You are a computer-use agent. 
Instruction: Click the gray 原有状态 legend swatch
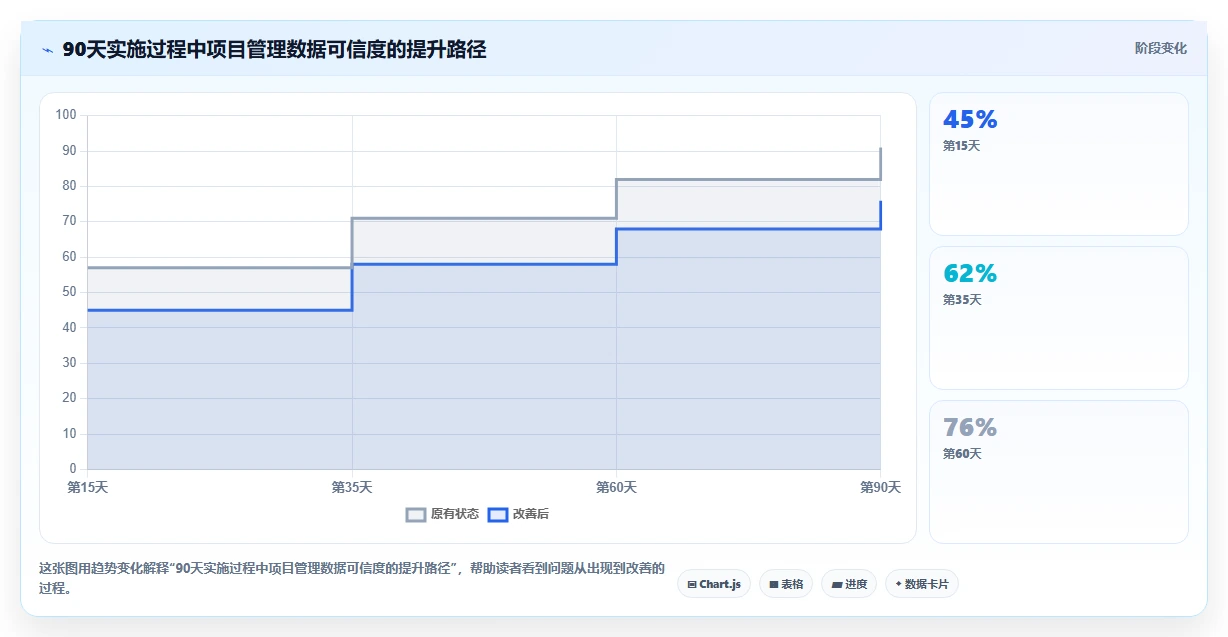[416, 514]
